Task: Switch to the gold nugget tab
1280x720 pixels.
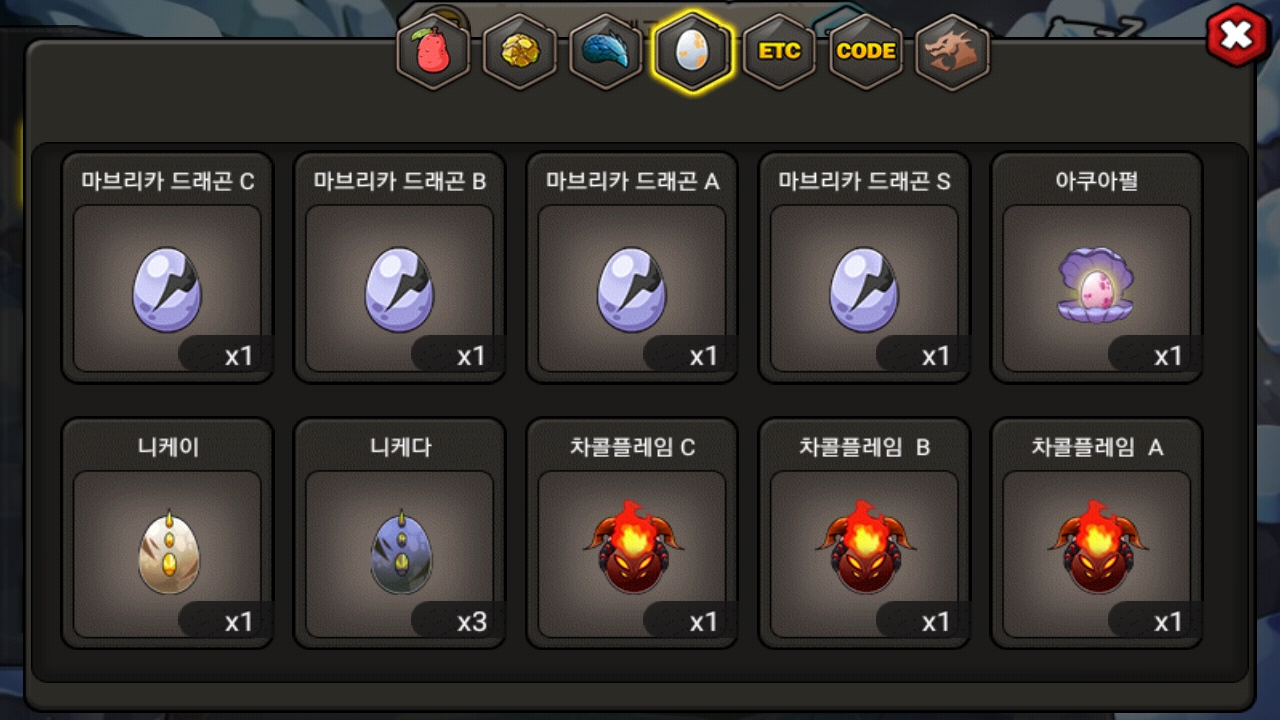Action: pyautogui.click(x=520, y=51)
